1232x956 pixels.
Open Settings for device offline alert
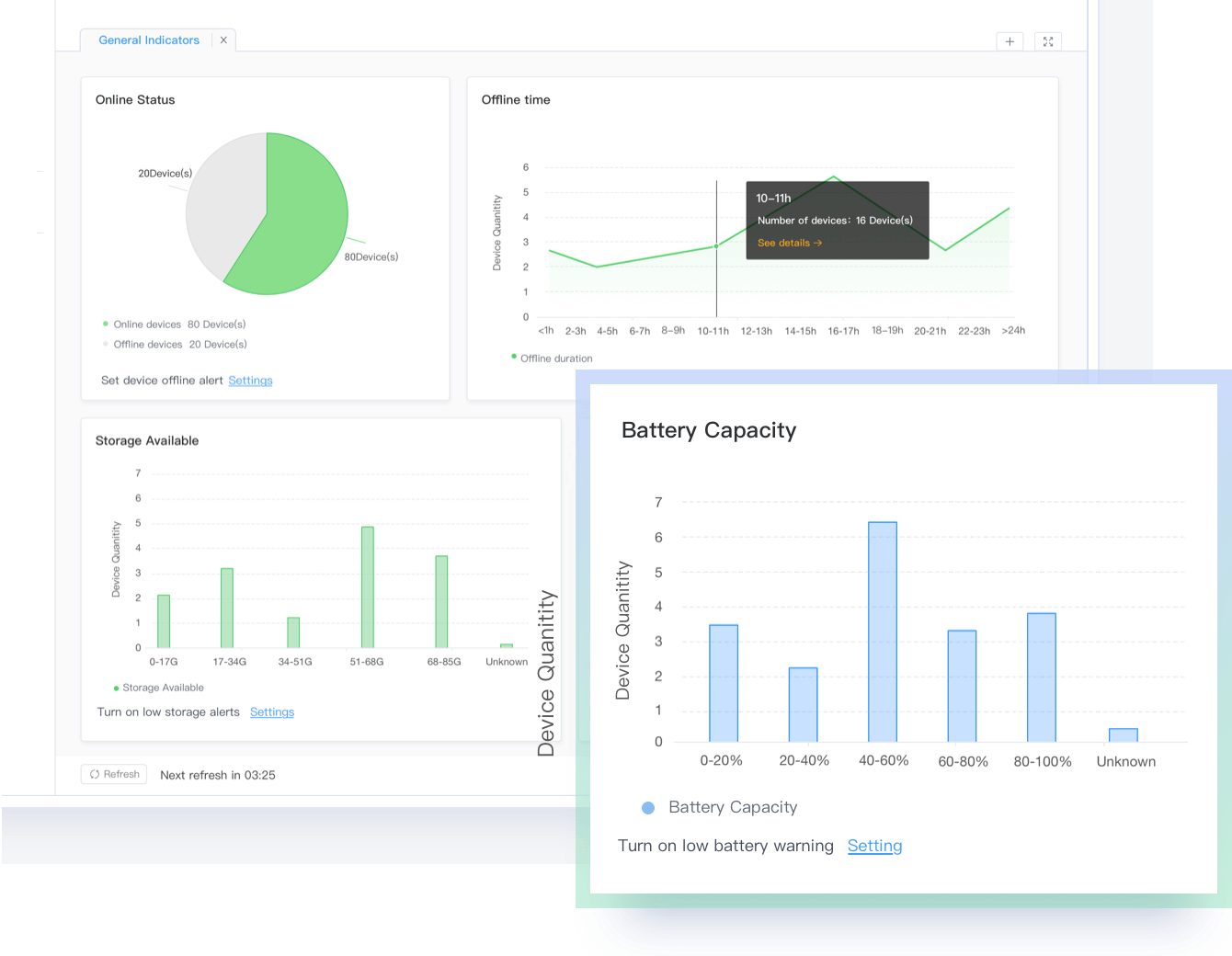(x=250, y=380)
